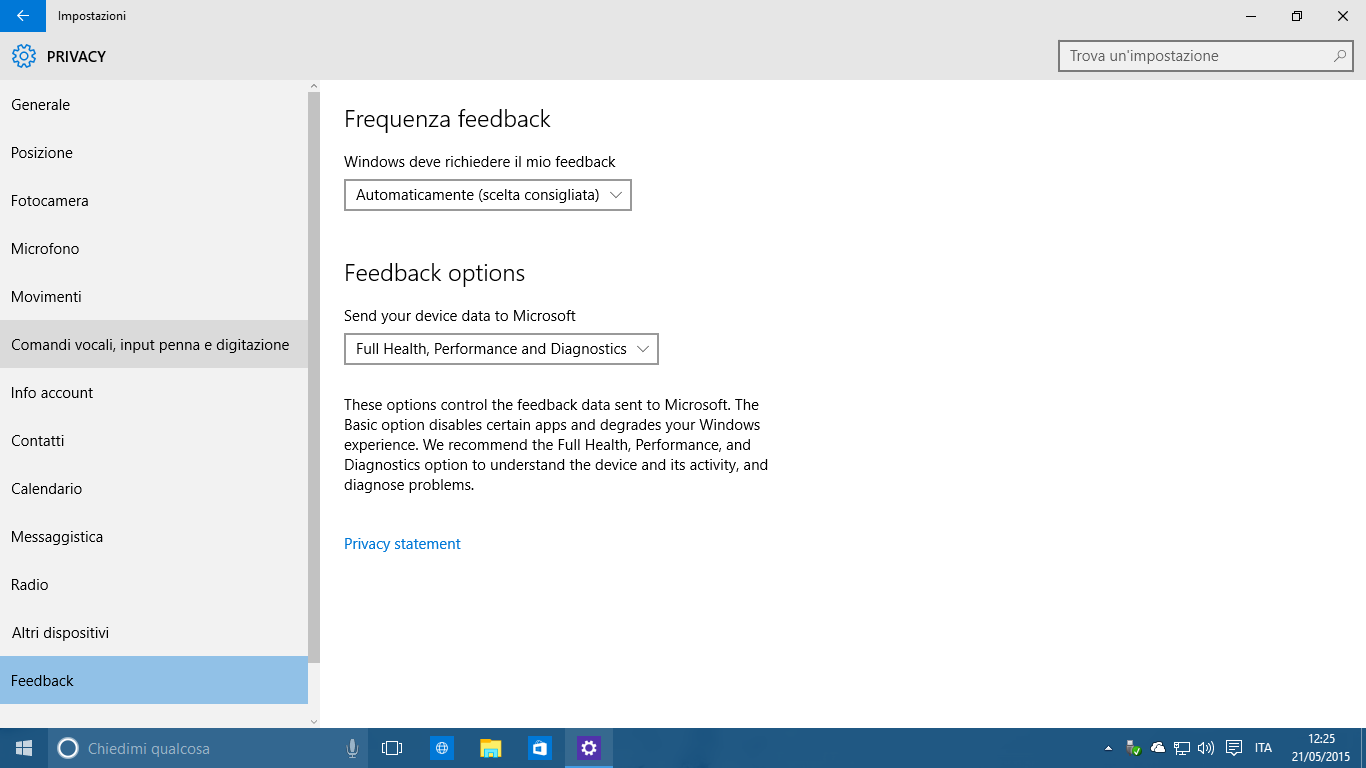Click the OneDrive cloud tray icon

[1158, 748]
